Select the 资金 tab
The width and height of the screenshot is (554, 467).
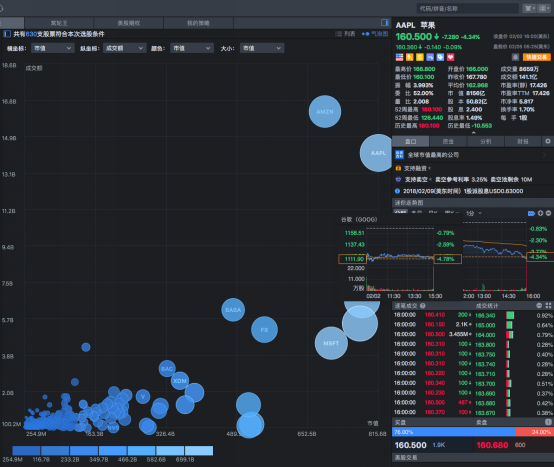448,141
